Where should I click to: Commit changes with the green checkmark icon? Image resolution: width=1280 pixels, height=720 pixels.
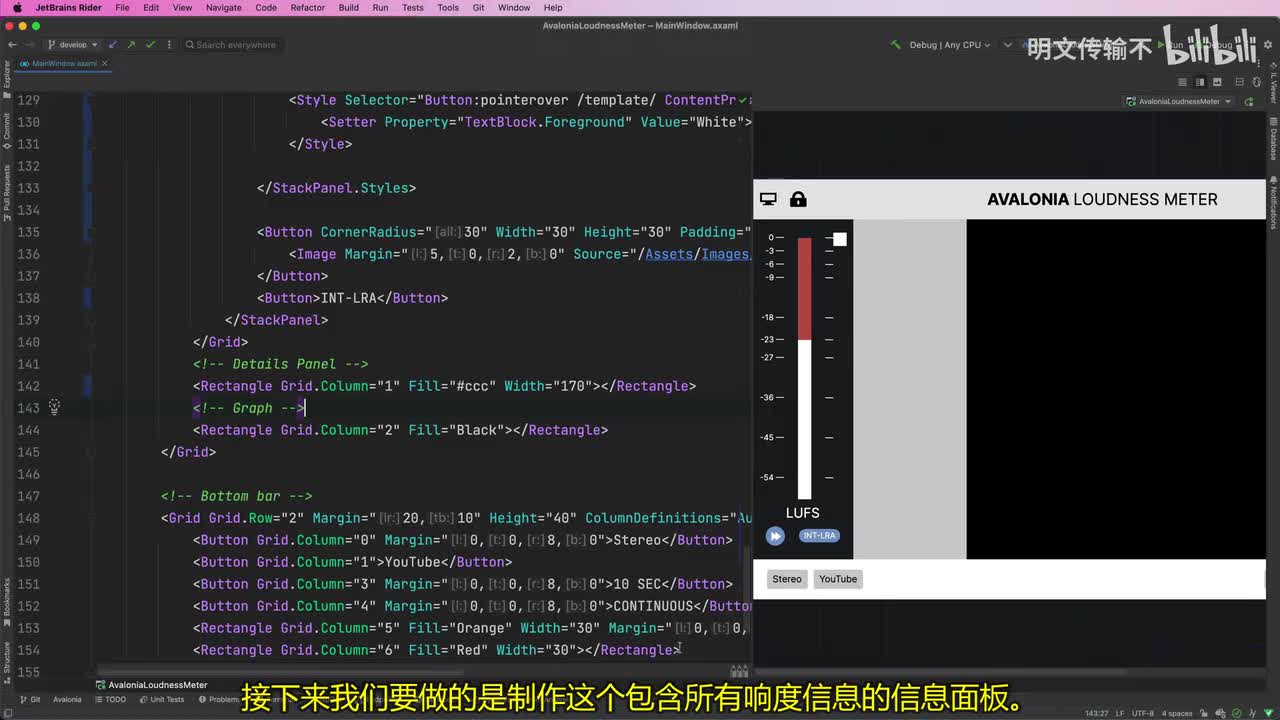pyautogui.click(x=150, y=45)
